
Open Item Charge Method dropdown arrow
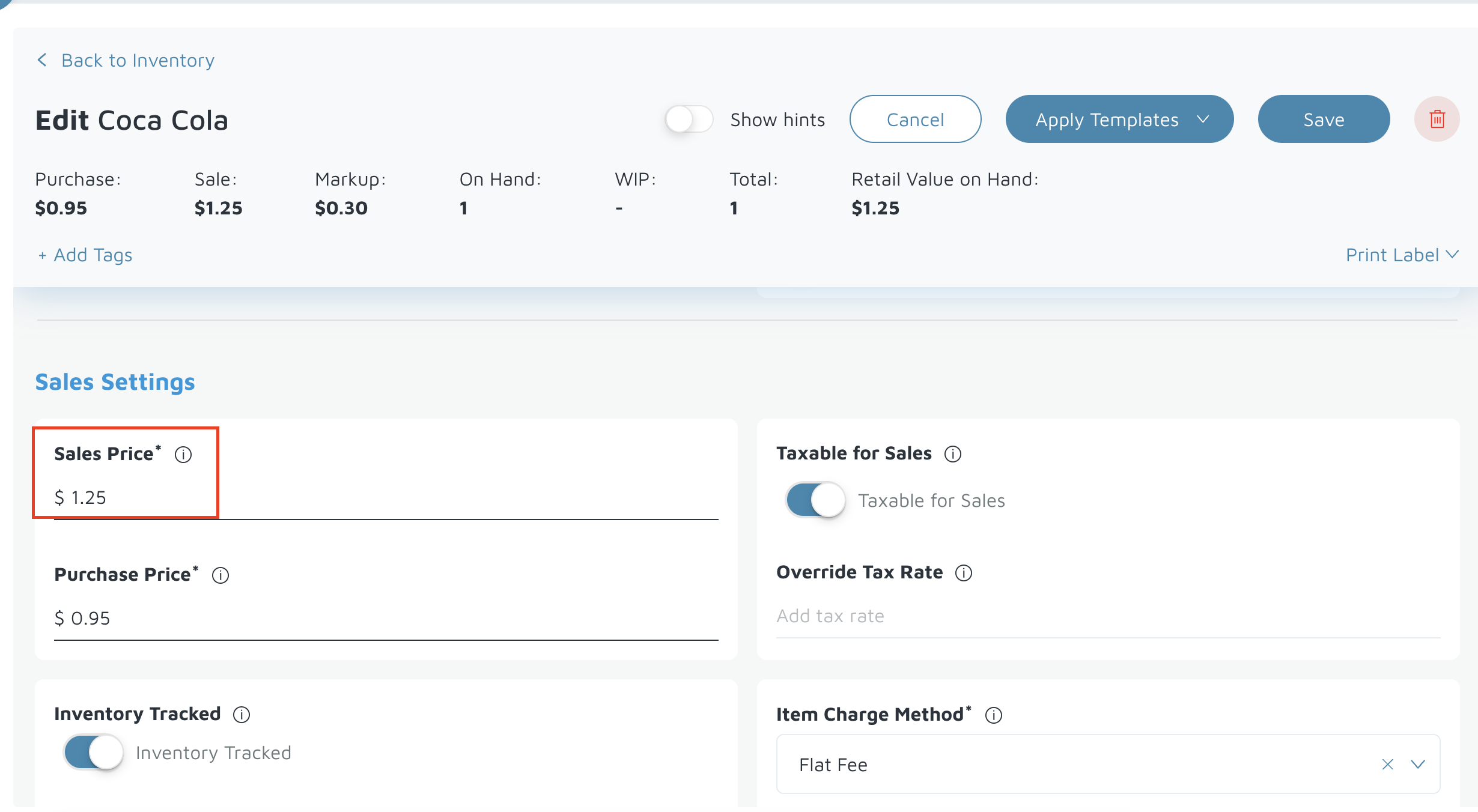[x=1418, y=765]
